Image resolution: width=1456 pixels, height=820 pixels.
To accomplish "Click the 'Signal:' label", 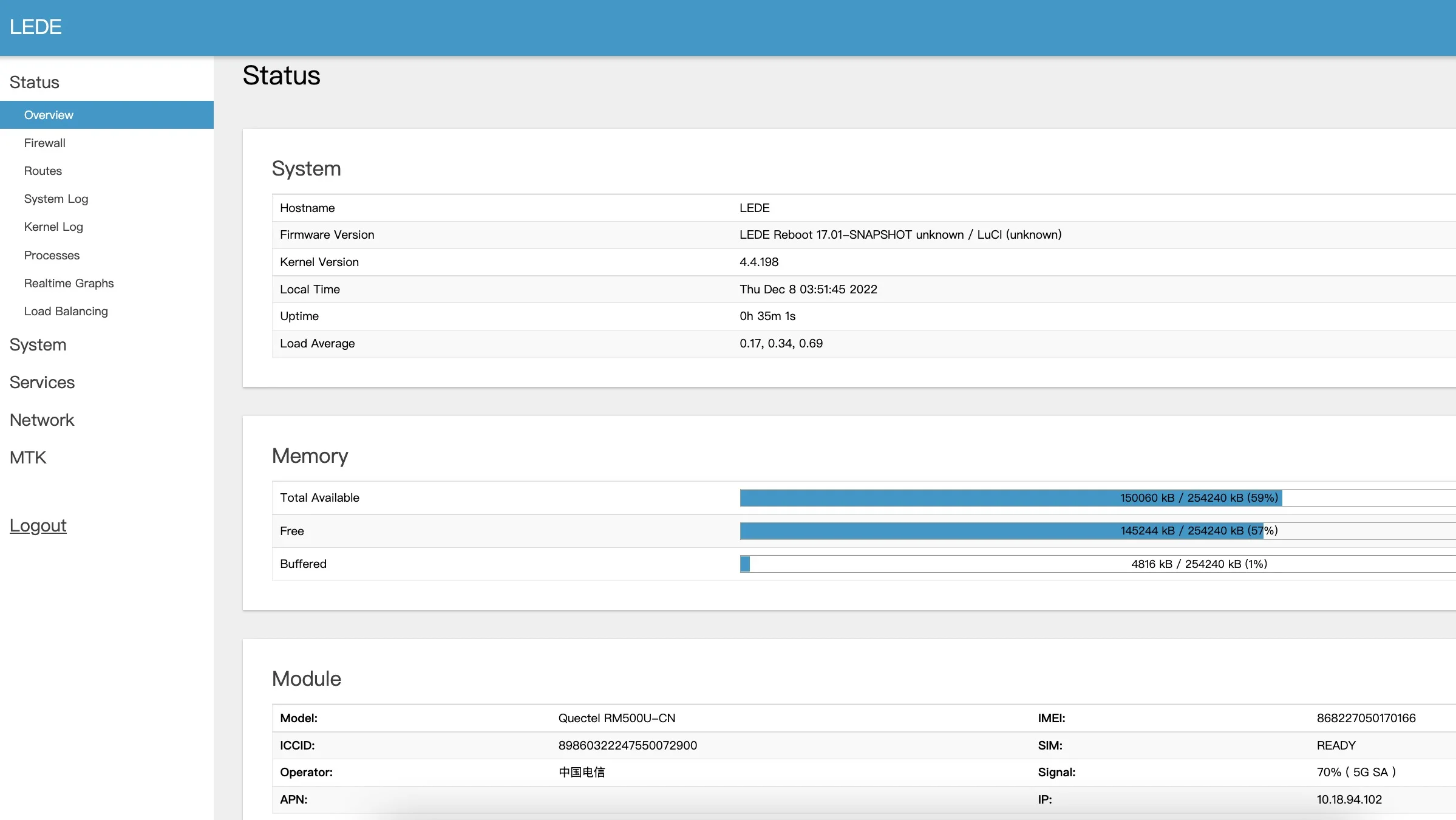I will coord(1056,772).
